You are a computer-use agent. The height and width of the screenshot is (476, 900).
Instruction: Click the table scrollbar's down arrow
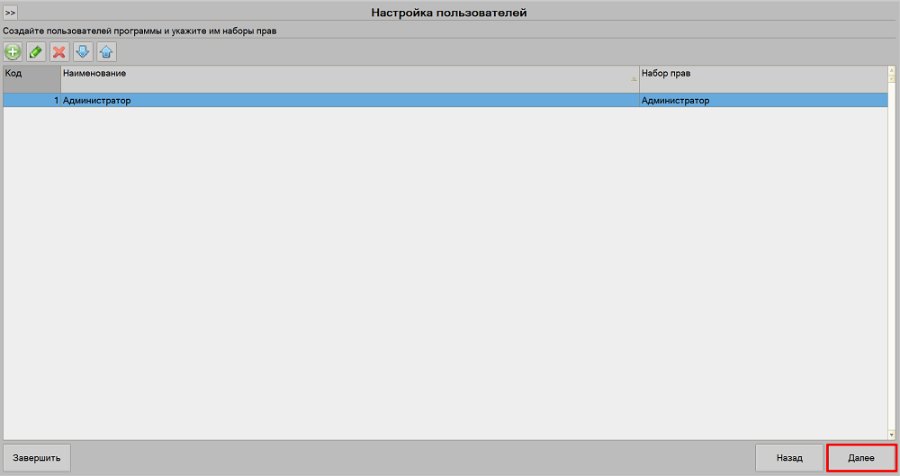click(x=891, y=435)
